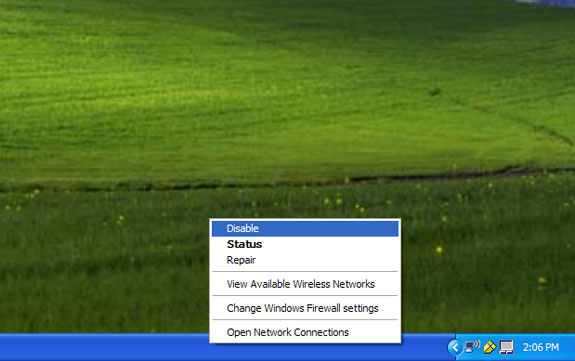This screenshot has width=575, height=361.
Task: Open View Available Wireless Networks
Action: 305,284
